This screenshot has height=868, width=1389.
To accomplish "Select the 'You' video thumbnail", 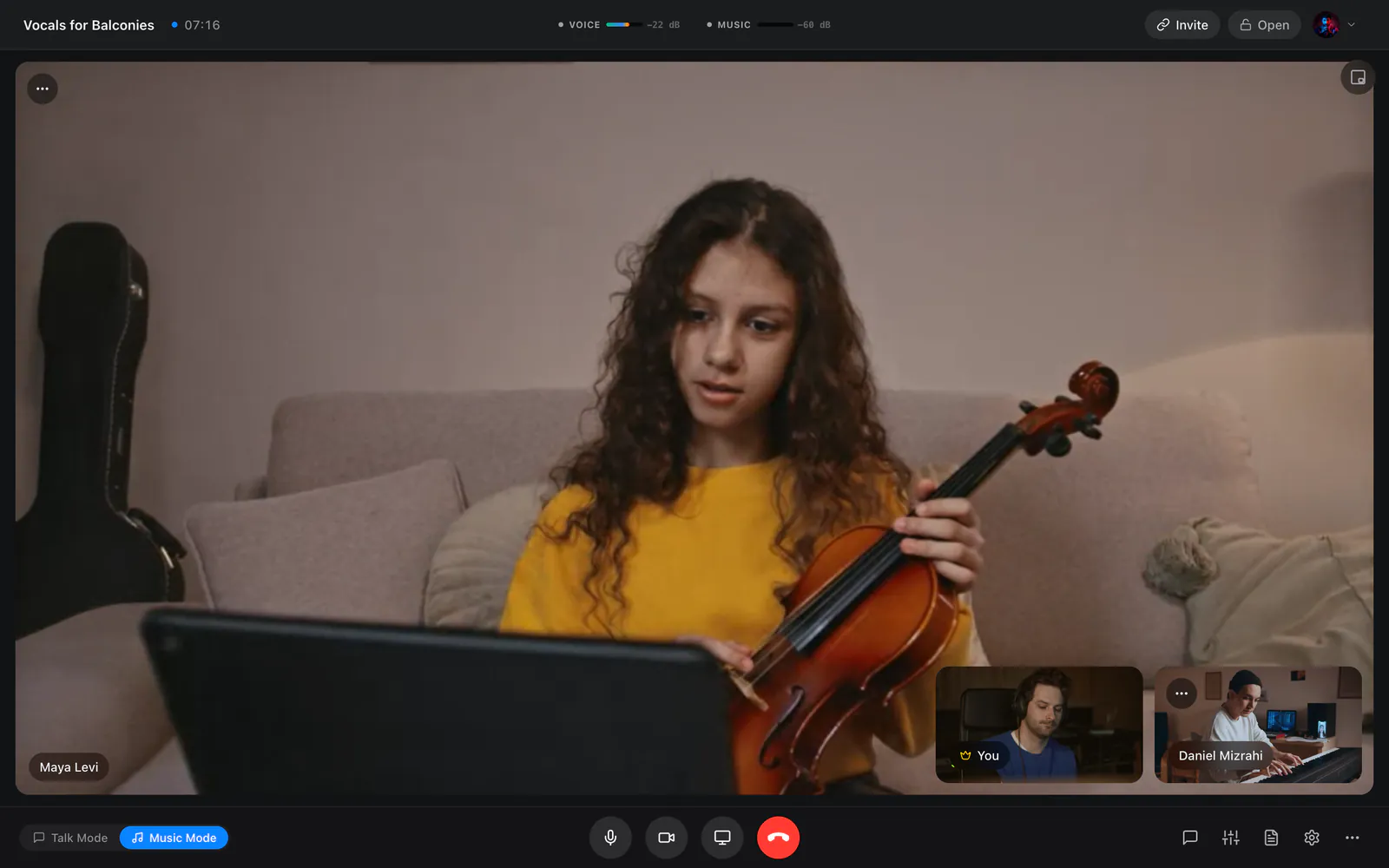I will click(1039, 725).
